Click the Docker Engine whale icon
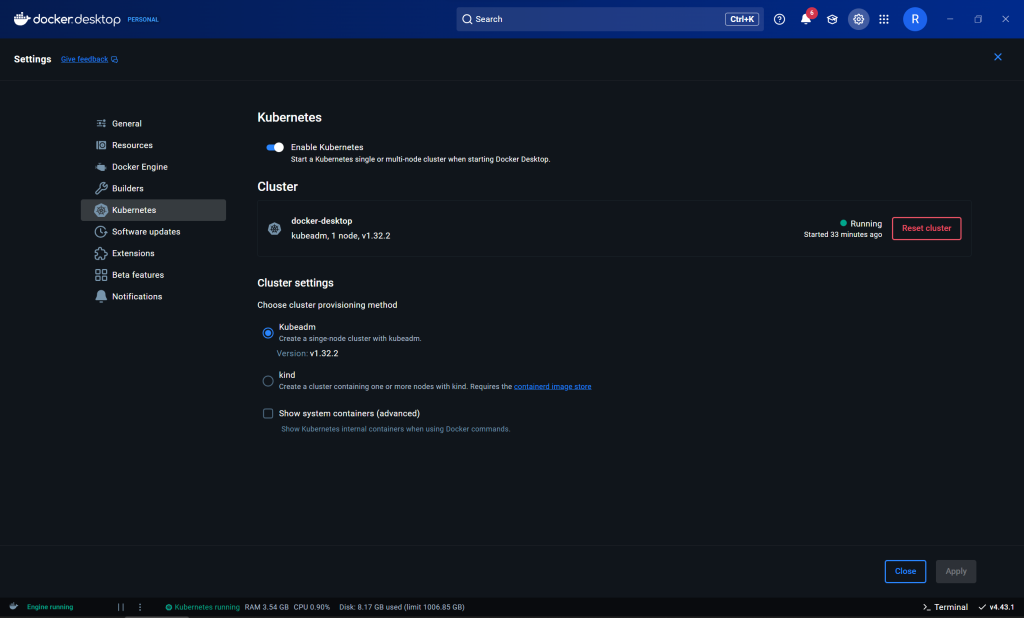Screen dimensions: 1024x618 coord(101,167)
